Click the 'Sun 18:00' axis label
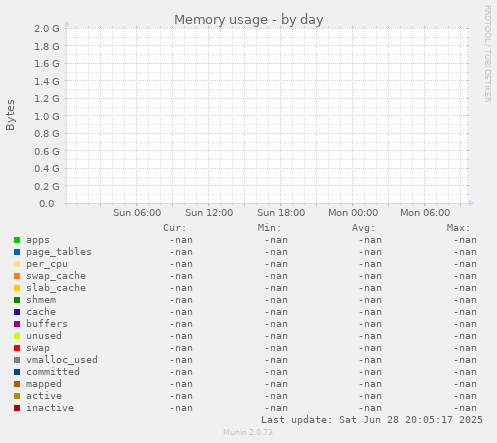 [x=281, y=213]
